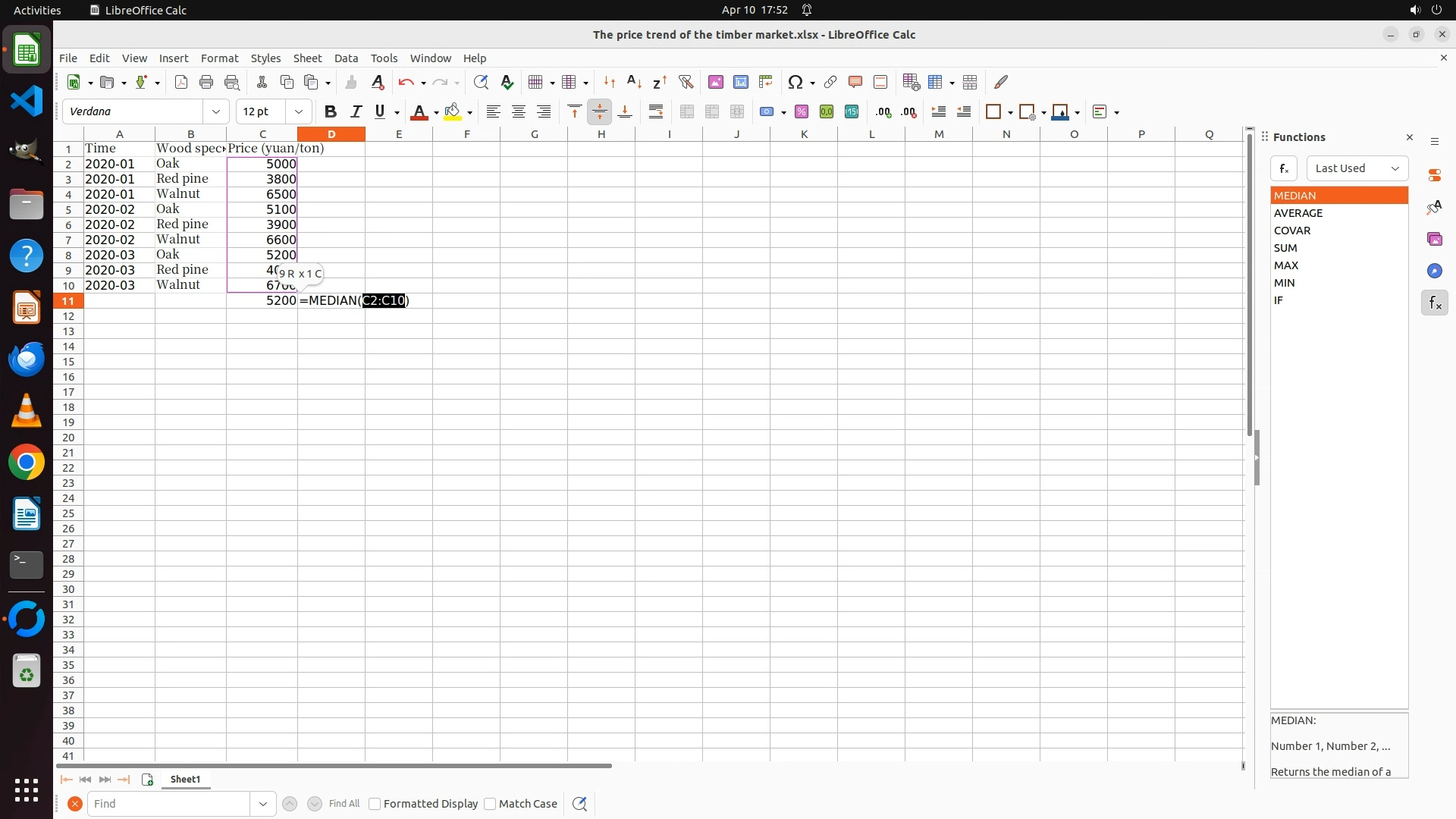Apply the yellow background color swatch

coord(453,111)
